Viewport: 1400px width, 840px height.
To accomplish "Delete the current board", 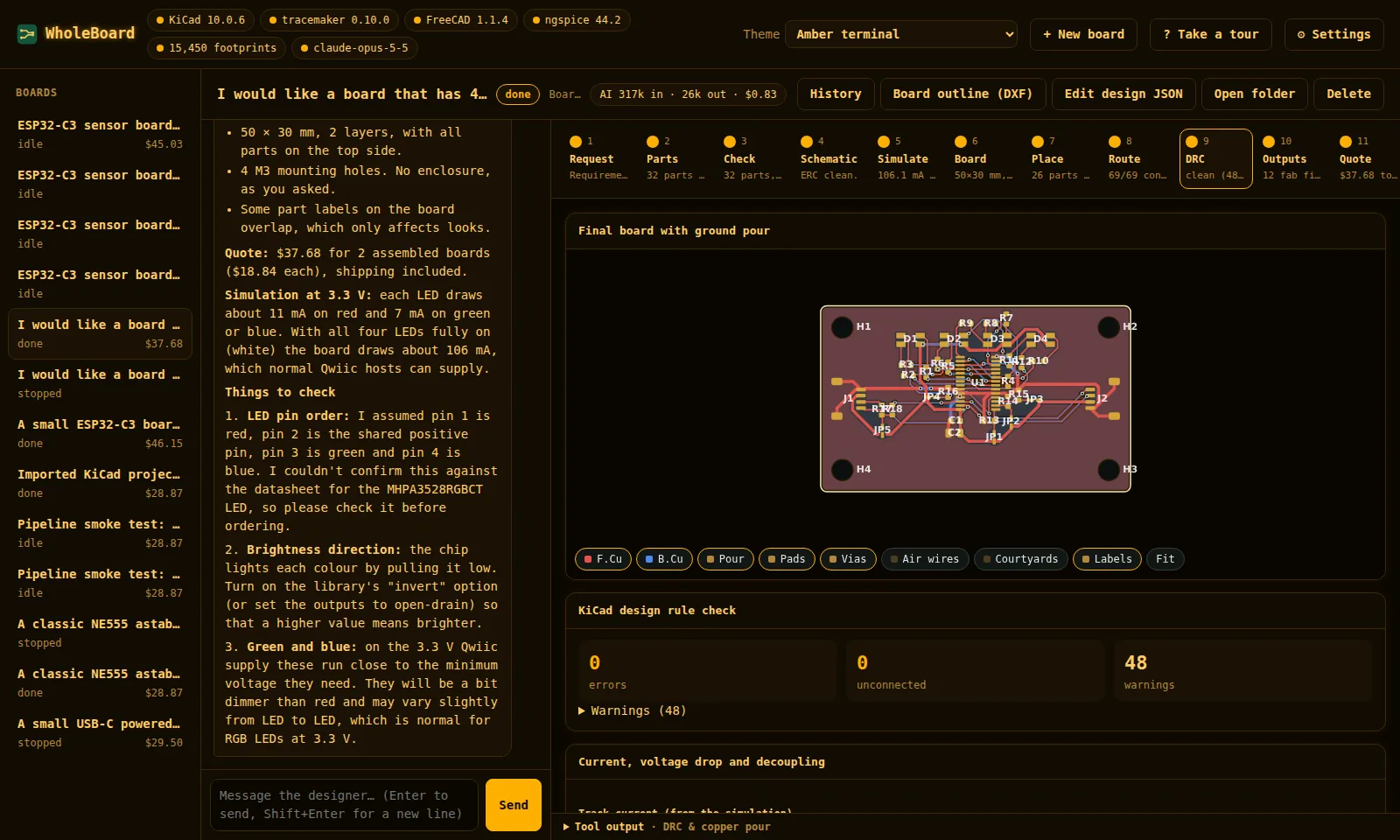I will tap(1348, 94).
